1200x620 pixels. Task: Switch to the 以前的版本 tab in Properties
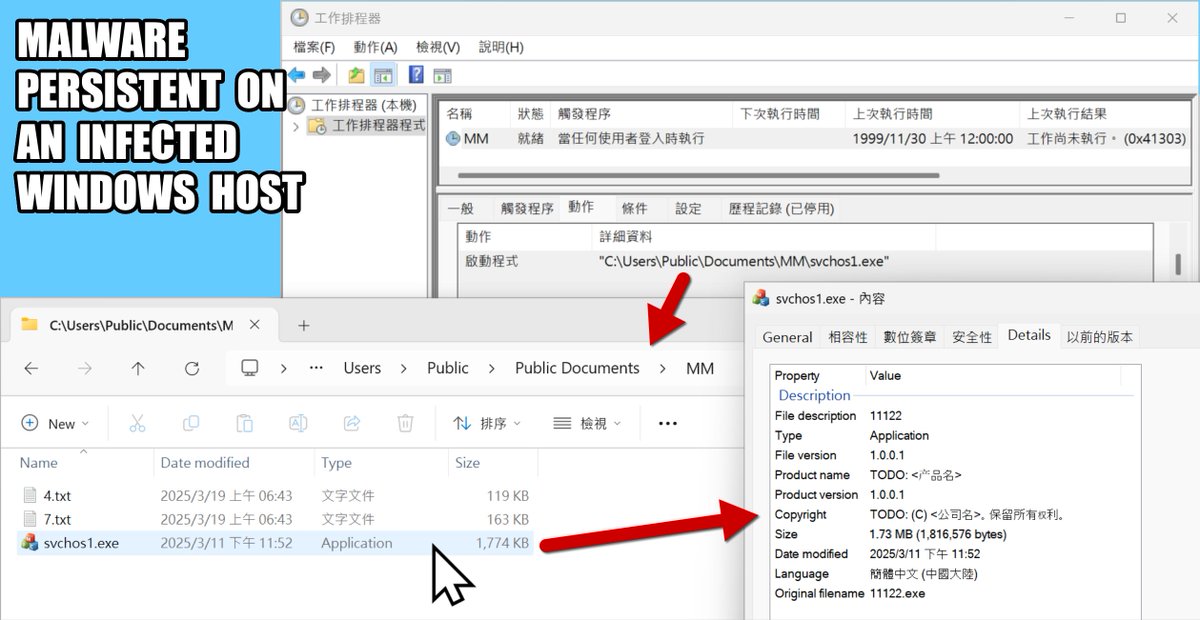click(x=1100, y=337)
